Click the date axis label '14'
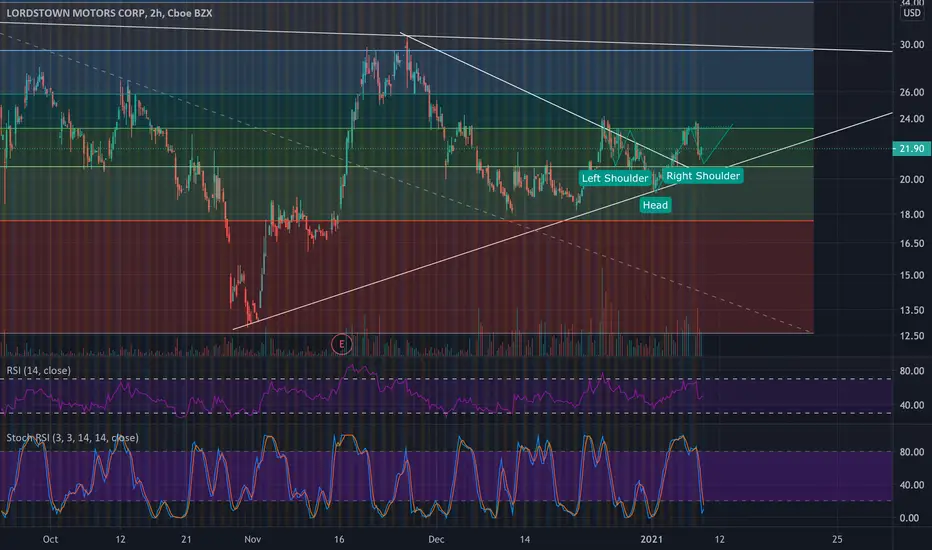 click(x=525, y=539)
